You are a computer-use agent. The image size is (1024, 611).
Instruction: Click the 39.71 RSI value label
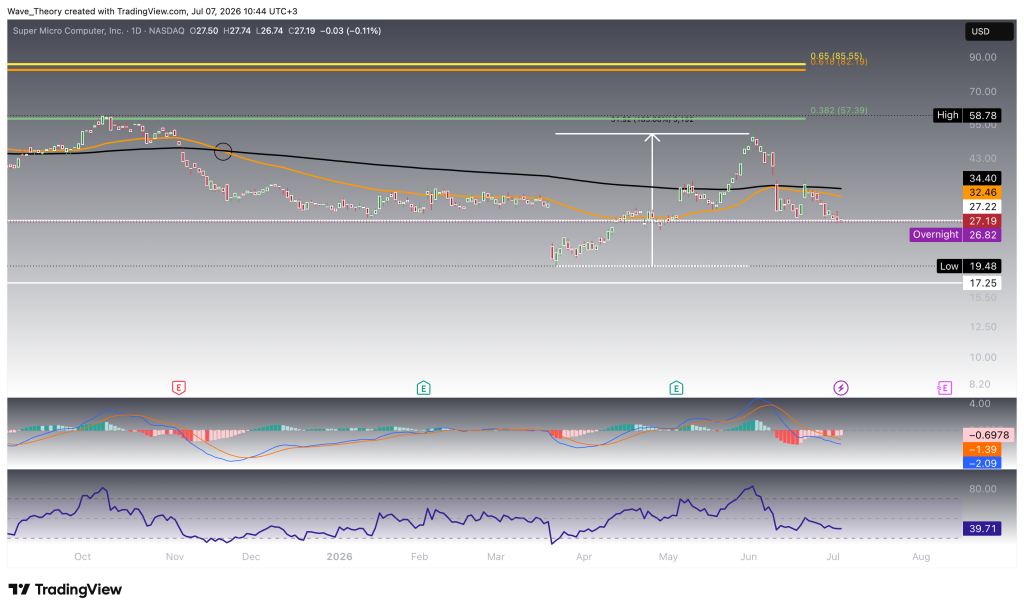point(982,528)
